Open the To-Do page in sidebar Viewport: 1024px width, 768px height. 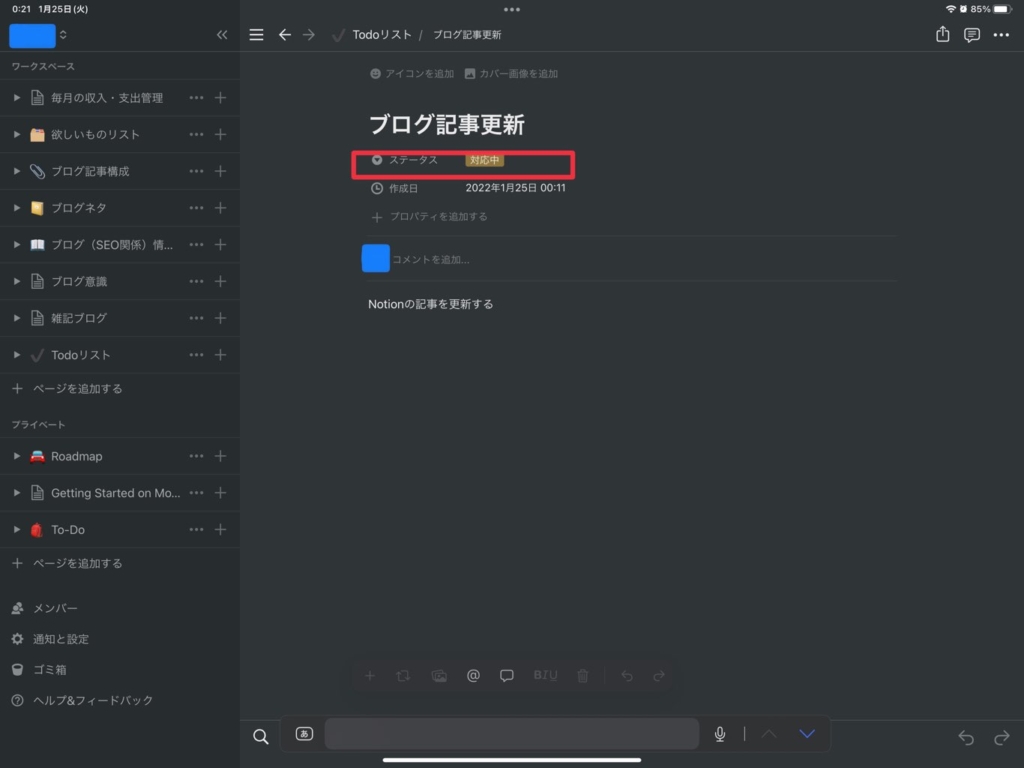68,530
